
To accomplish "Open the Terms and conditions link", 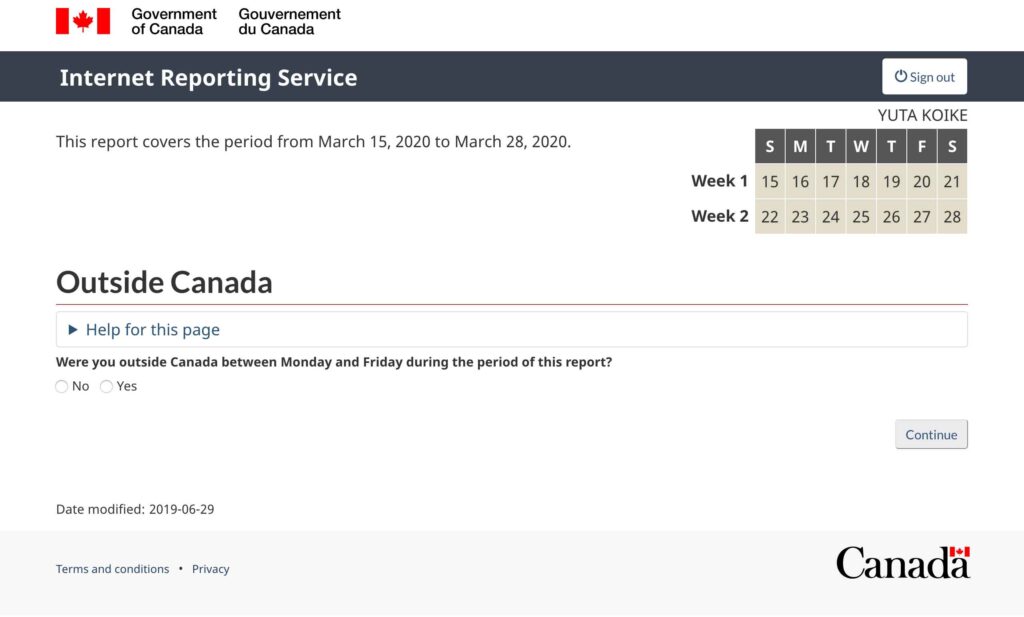I will (x=112, y=569).
